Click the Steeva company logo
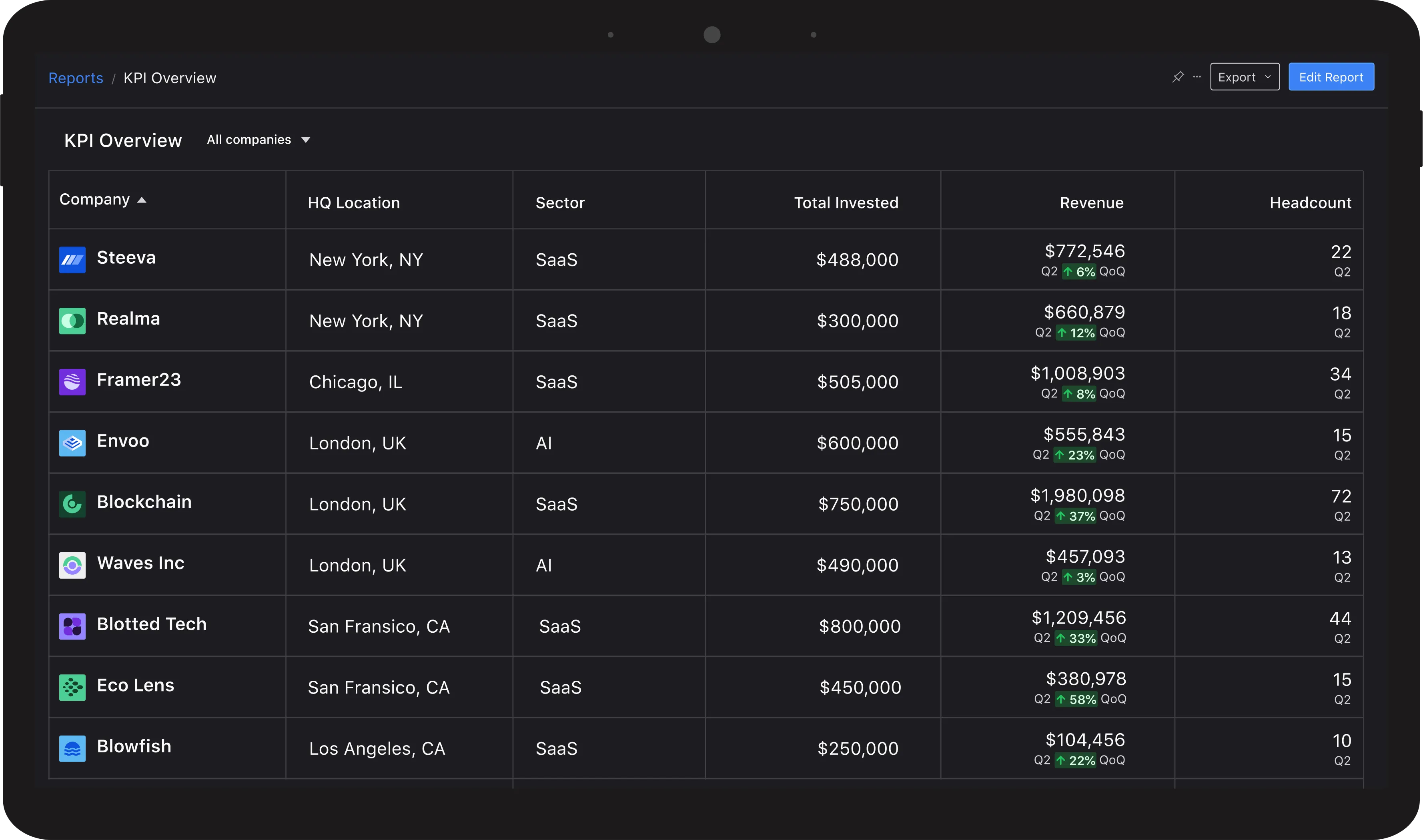Screen dimensions: 1423x840 [x=72, y=260]
